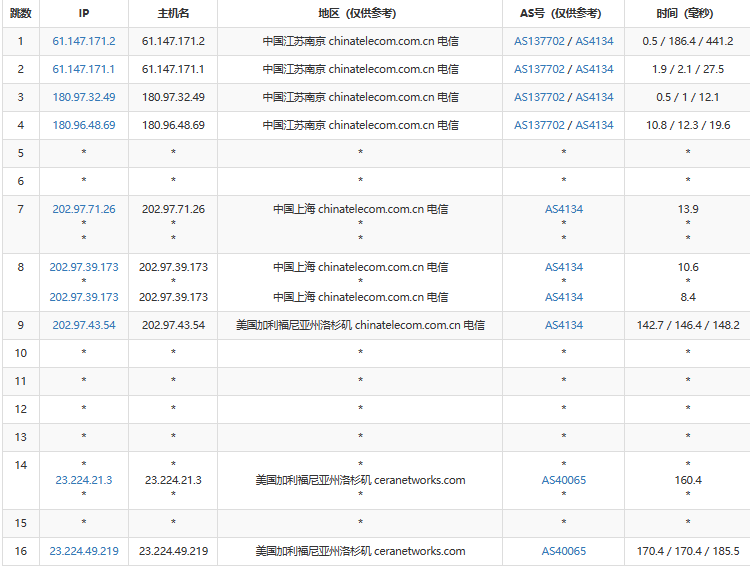The height and width of the screenshot is (568, 750).
Task: Select time value 142.7 / 146.4 / 148.2
Action: (x=687, y=325)
